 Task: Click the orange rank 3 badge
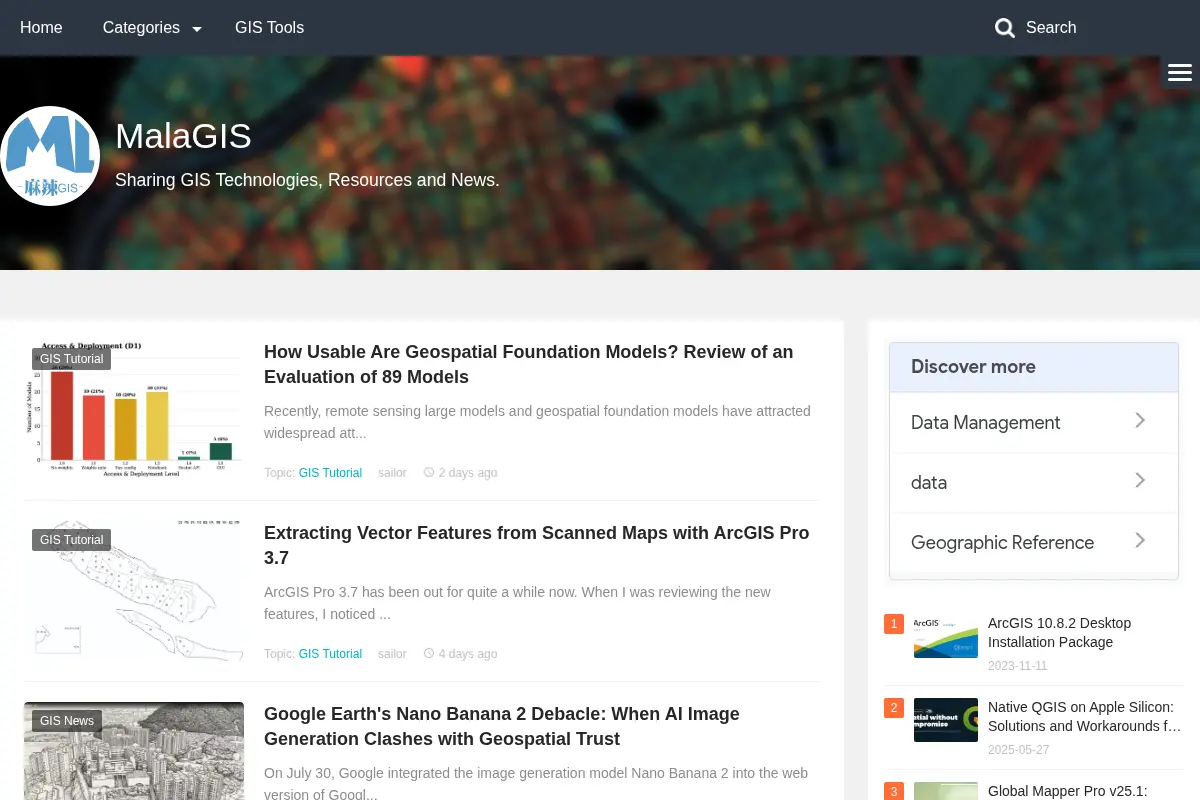894,791
